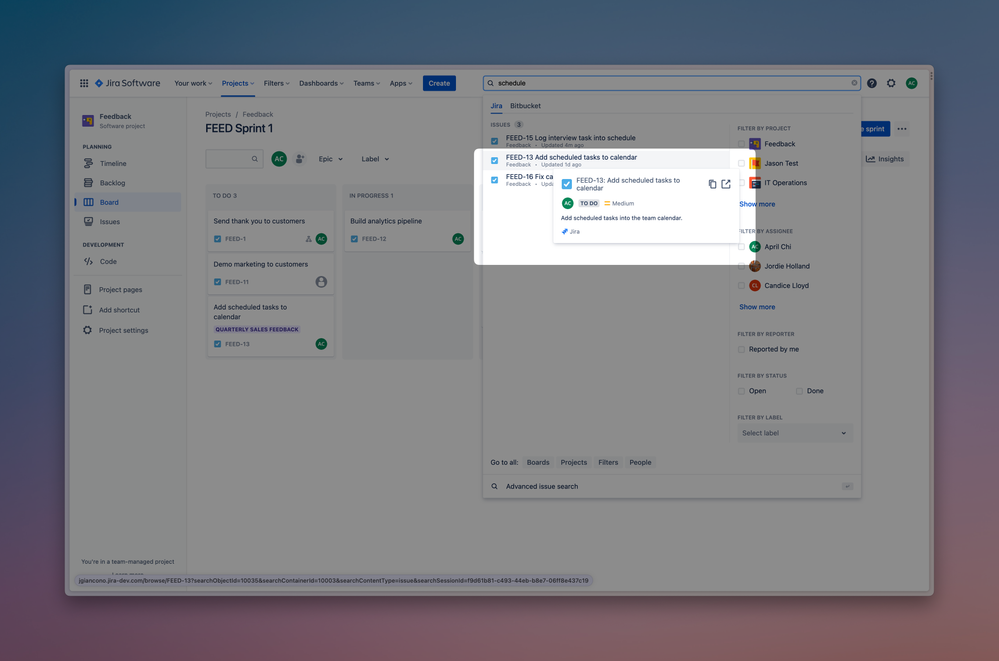Click AC assignee avatar in FEED-13 preview
The height and width of the screenshot is (661, 999).
[x=568, y=203]
